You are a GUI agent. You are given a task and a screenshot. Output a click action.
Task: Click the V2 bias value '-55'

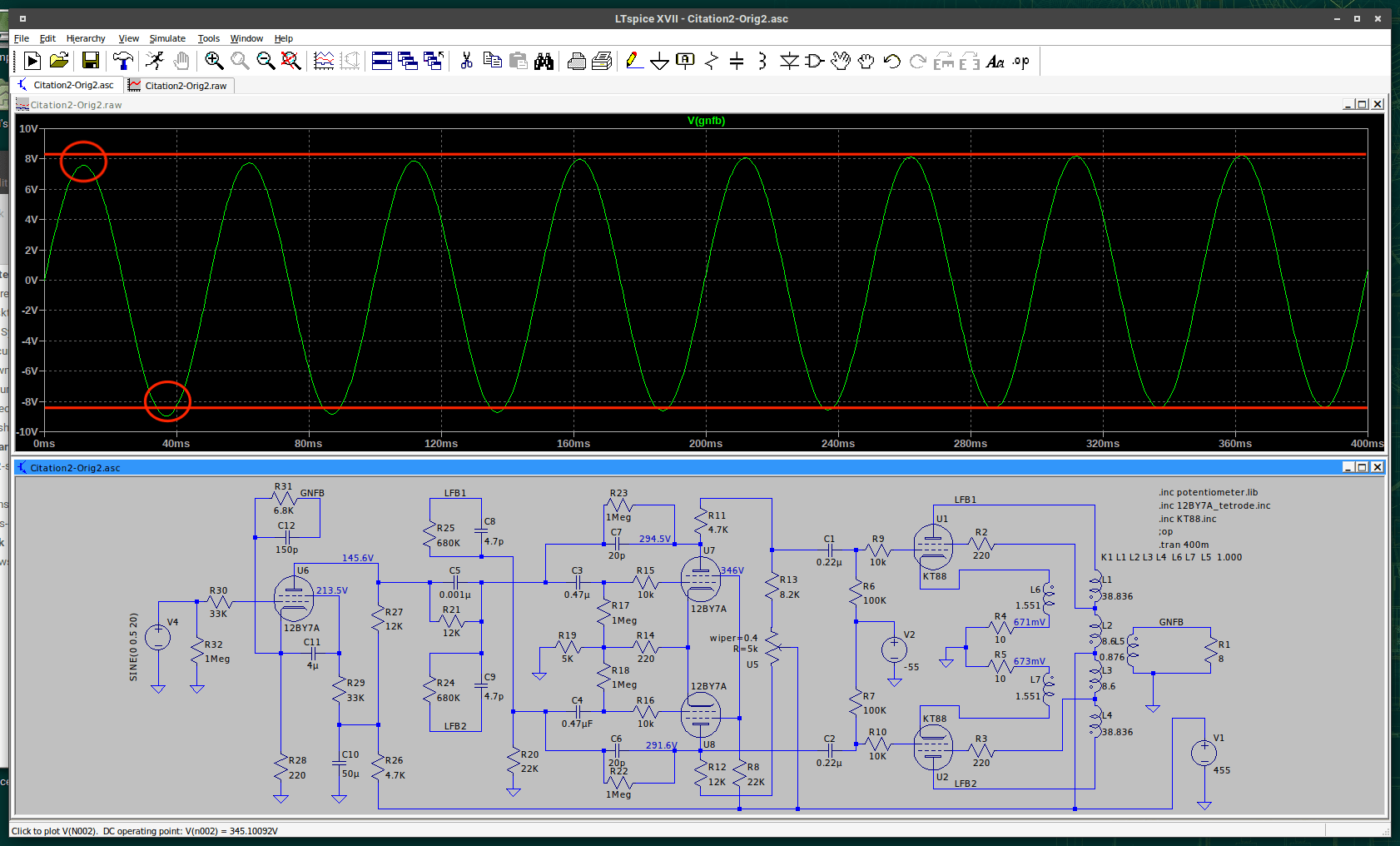click(911, 667)
